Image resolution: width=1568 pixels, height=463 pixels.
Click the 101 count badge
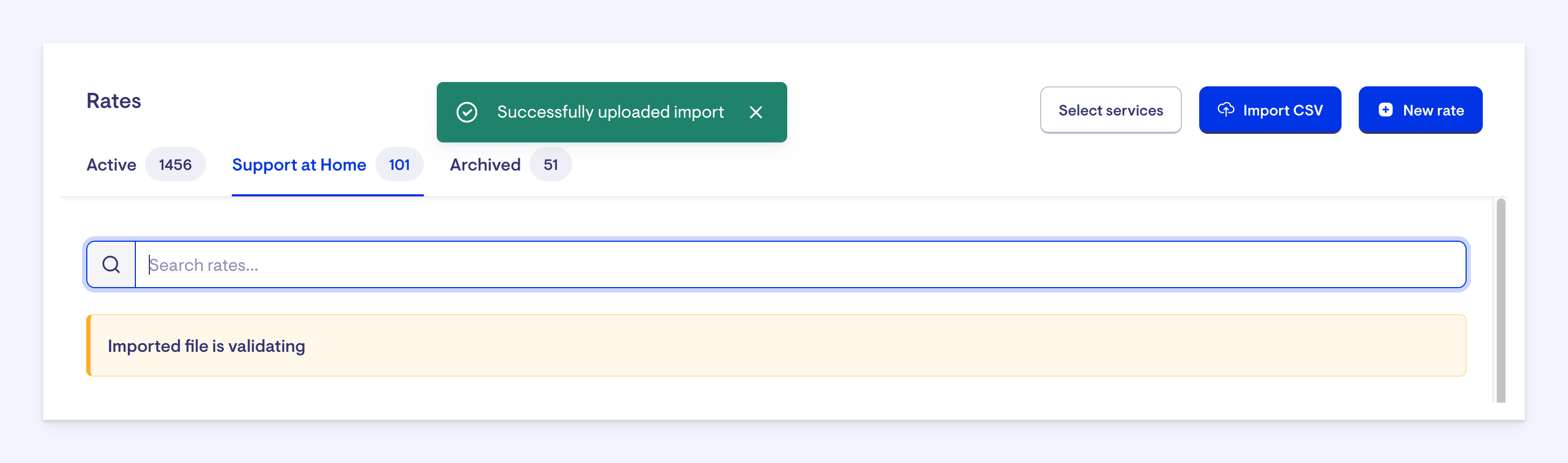point(400,165)
